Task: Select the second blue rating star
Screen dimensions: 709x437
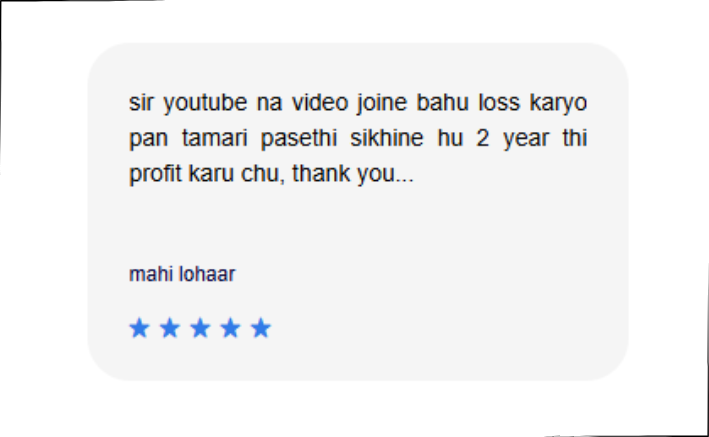Action: [x=170, y=328]
